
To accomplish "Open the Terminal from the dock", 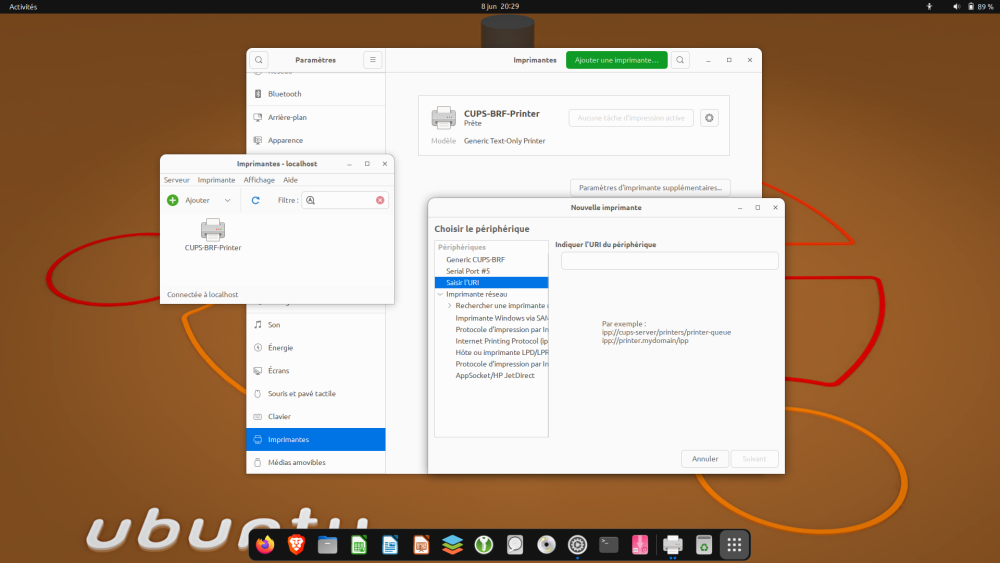I will [x=608, y=545].
